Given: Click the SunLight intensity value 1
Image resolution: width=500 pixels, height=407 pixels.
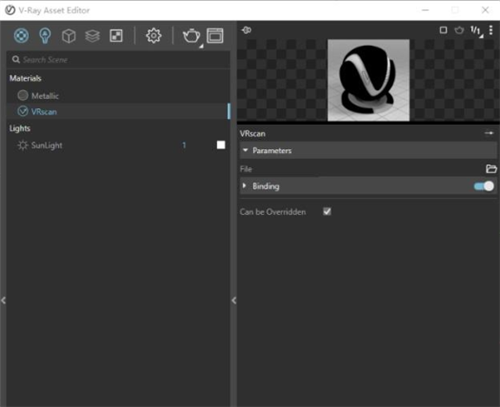Looking at the screenshot, I should [184, 145].
